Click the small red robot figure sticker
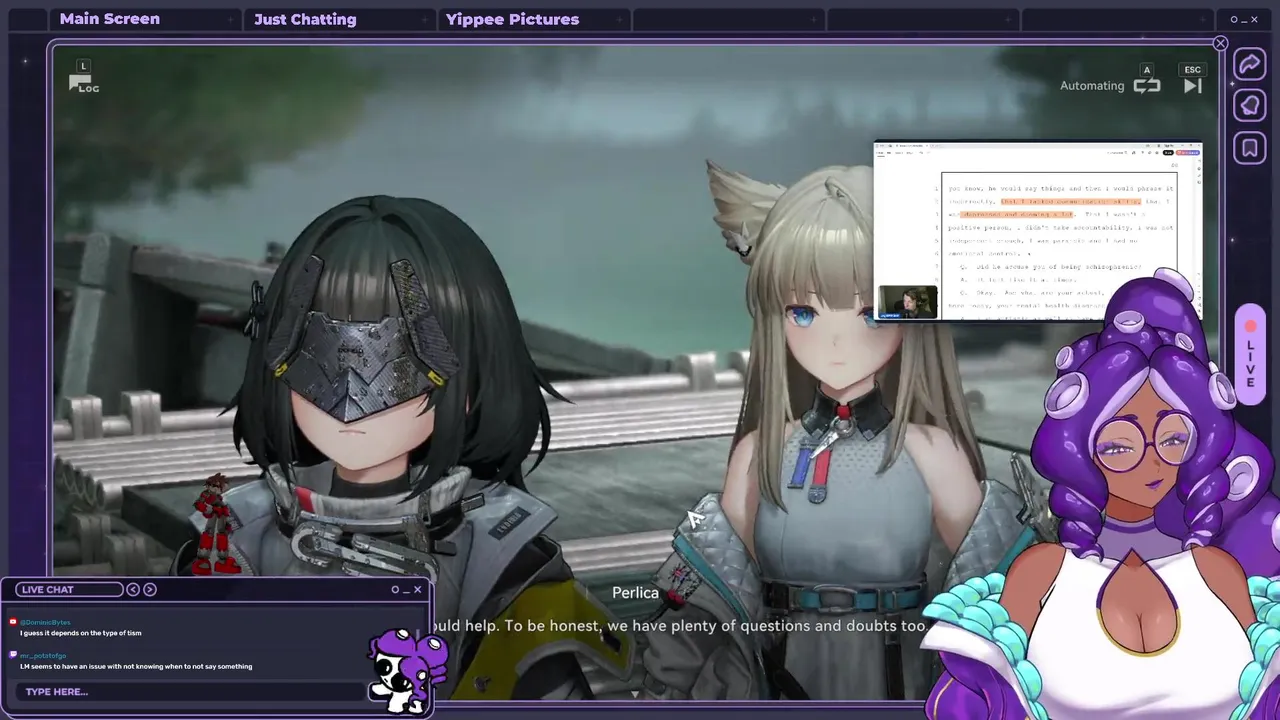This screenshot has width=1280, height=720. (x=216, y=522)
